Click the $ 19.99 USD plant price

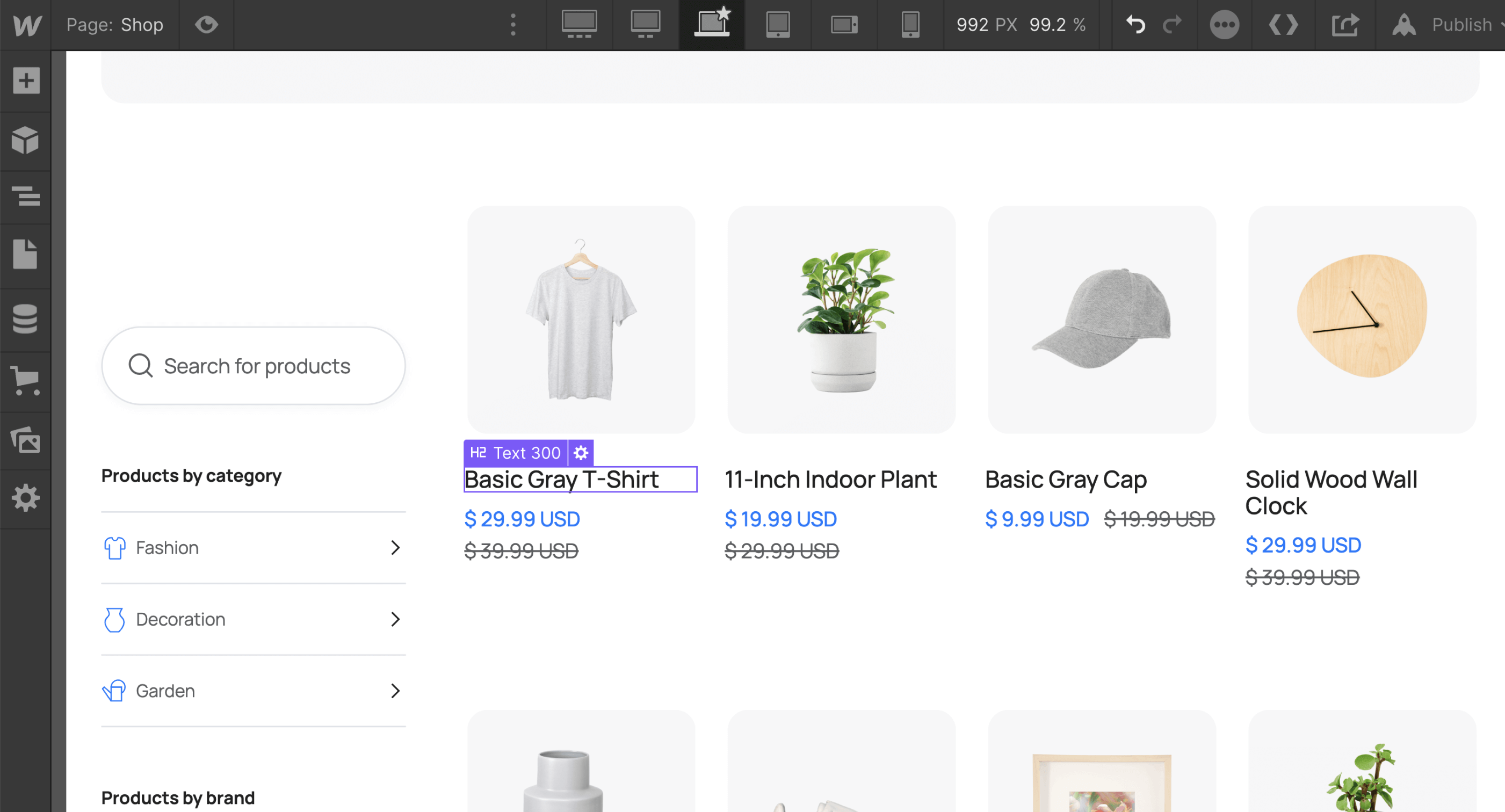tap(780, 519)
